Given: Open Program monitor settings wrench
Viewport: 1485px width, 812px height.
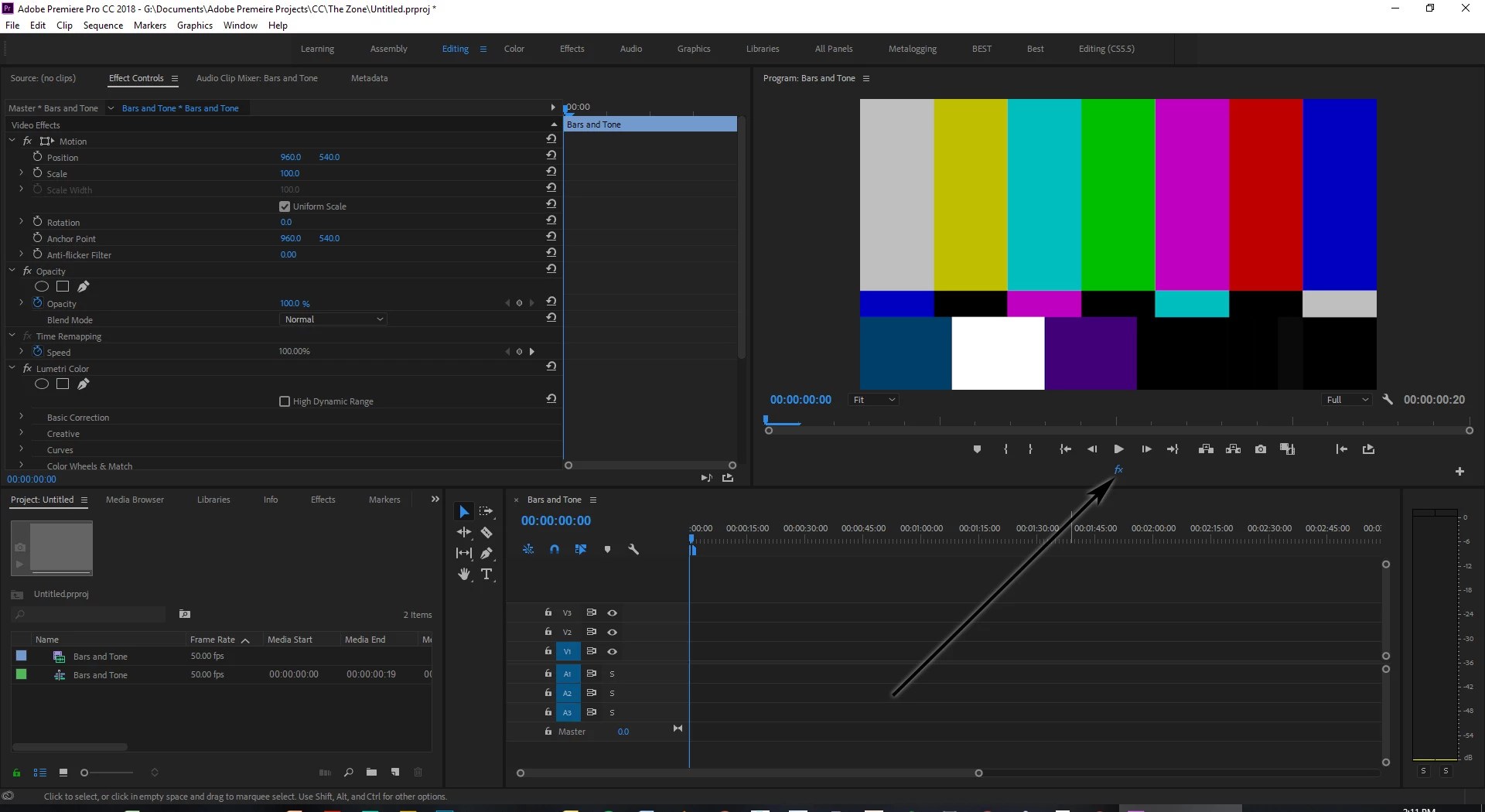Looking at the screenshot, I should pos(1388,400).
